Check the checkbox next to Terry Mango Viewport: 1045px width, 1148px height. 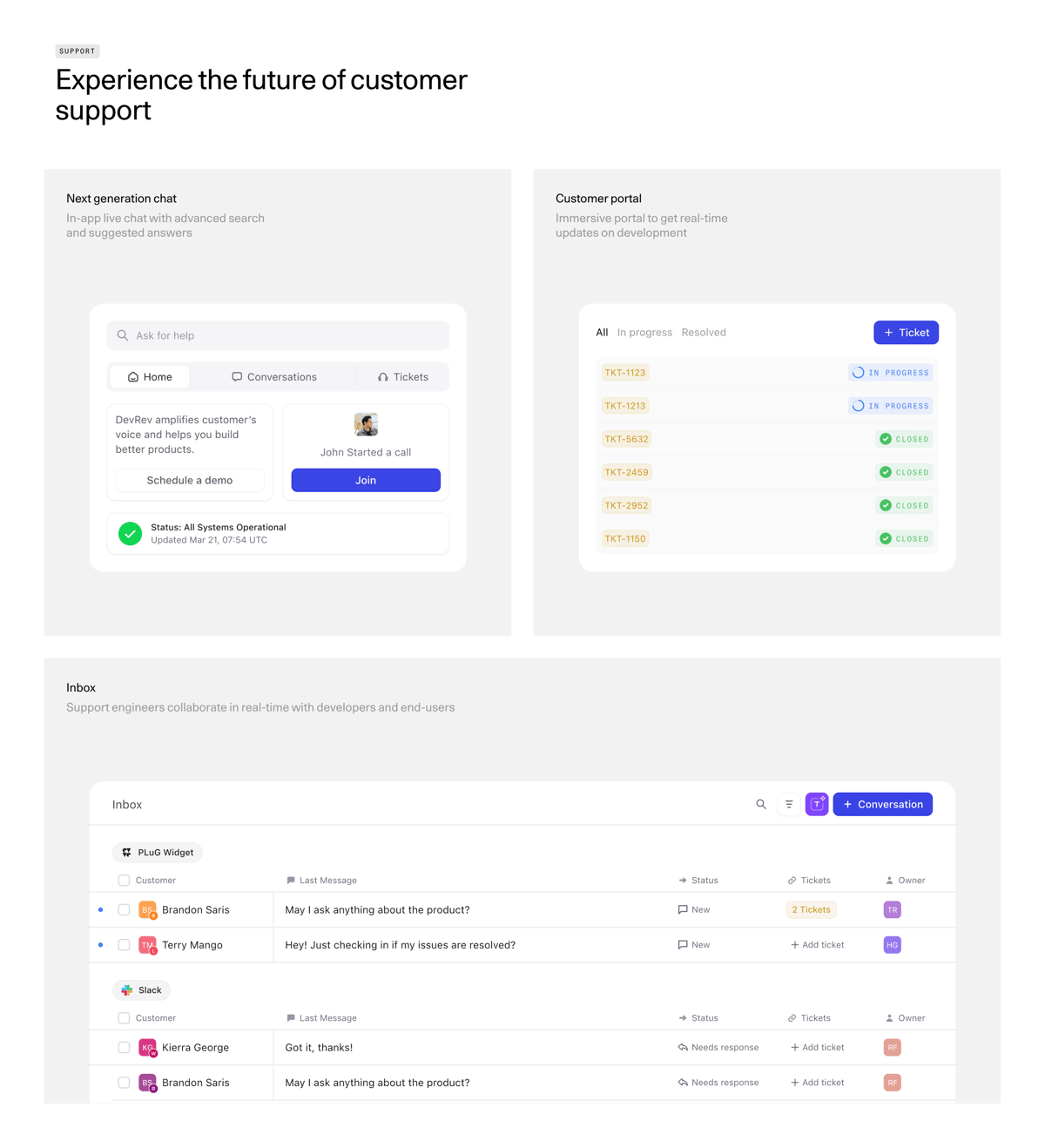point(124,944)
